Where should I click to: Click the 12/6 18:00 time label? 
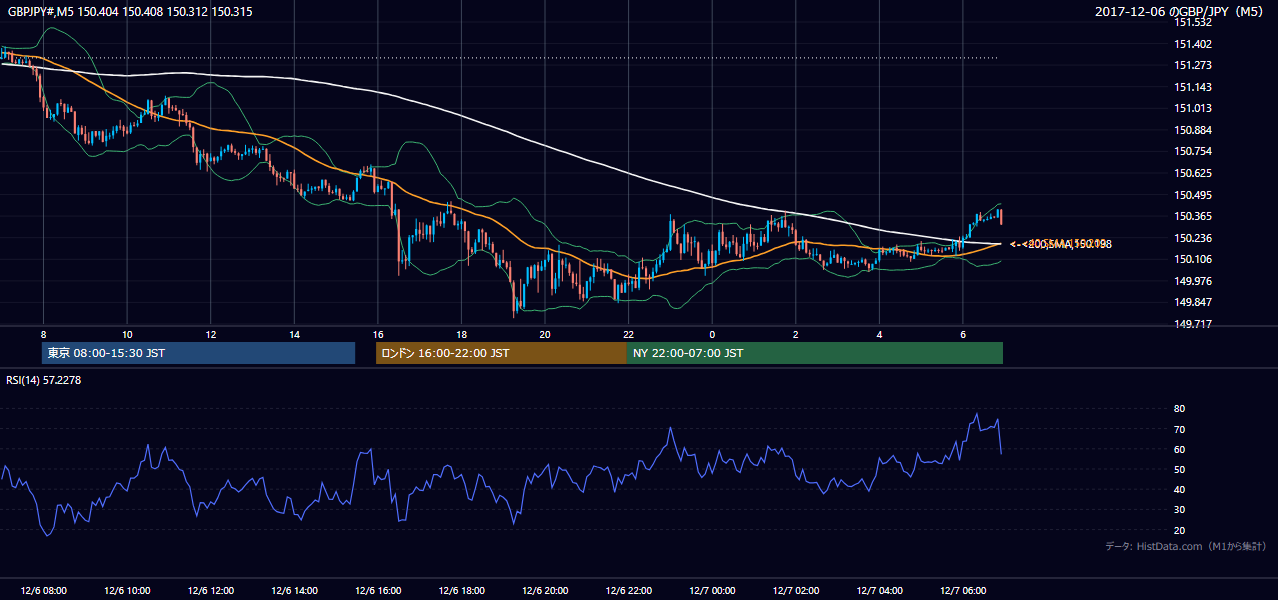click(461, 591)
